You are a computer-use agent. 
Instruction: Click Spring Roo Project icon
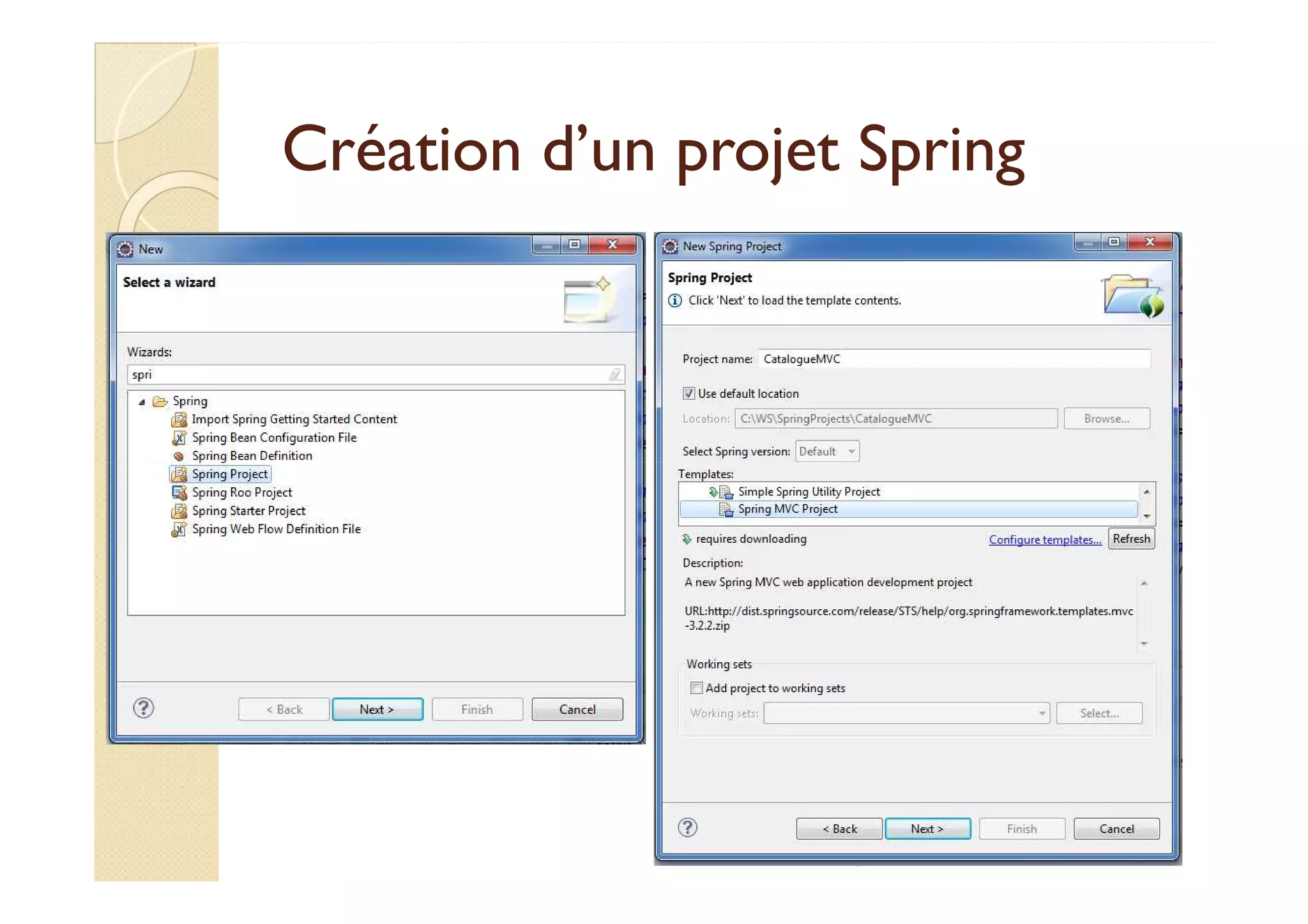tap(179, 492)
